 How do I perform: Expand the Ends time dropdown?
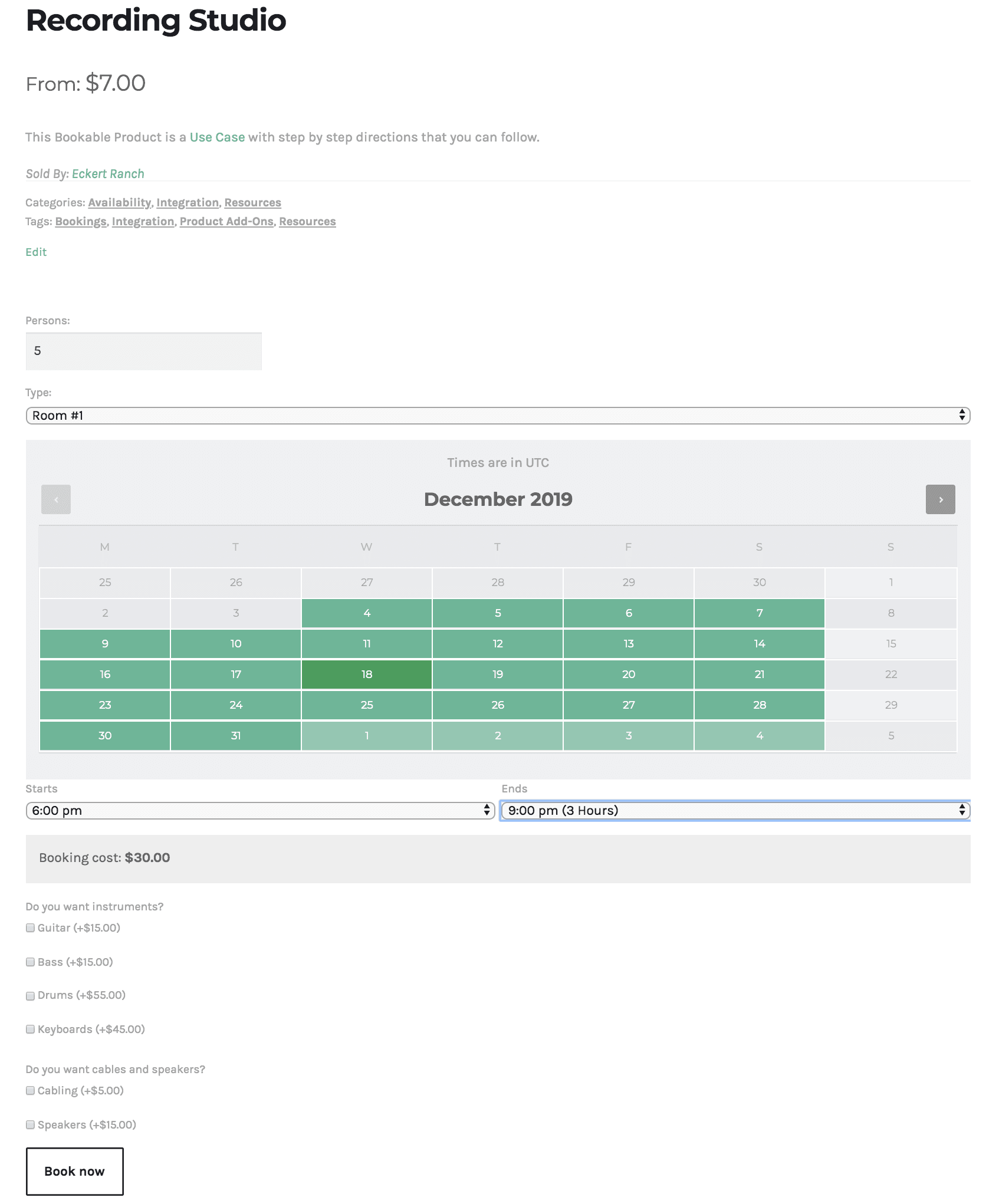735,810
